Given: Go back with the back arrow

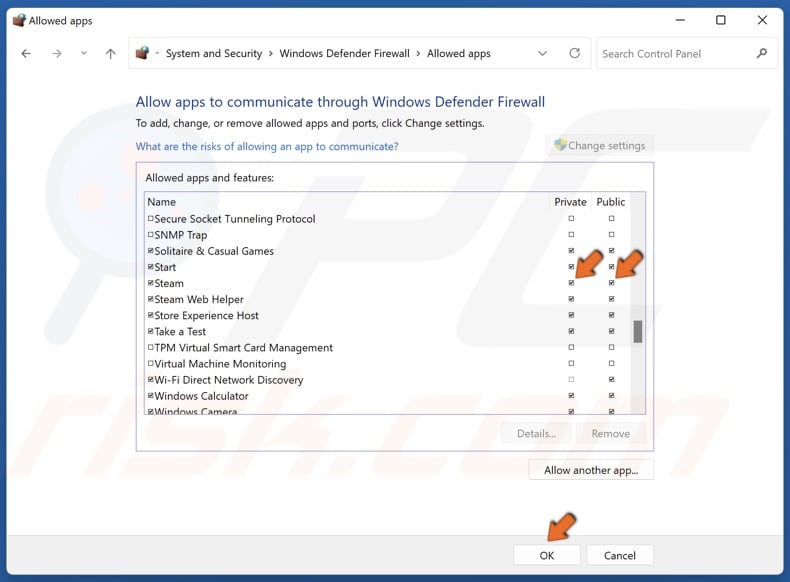Looking at the screenshot, I should 26,53.
